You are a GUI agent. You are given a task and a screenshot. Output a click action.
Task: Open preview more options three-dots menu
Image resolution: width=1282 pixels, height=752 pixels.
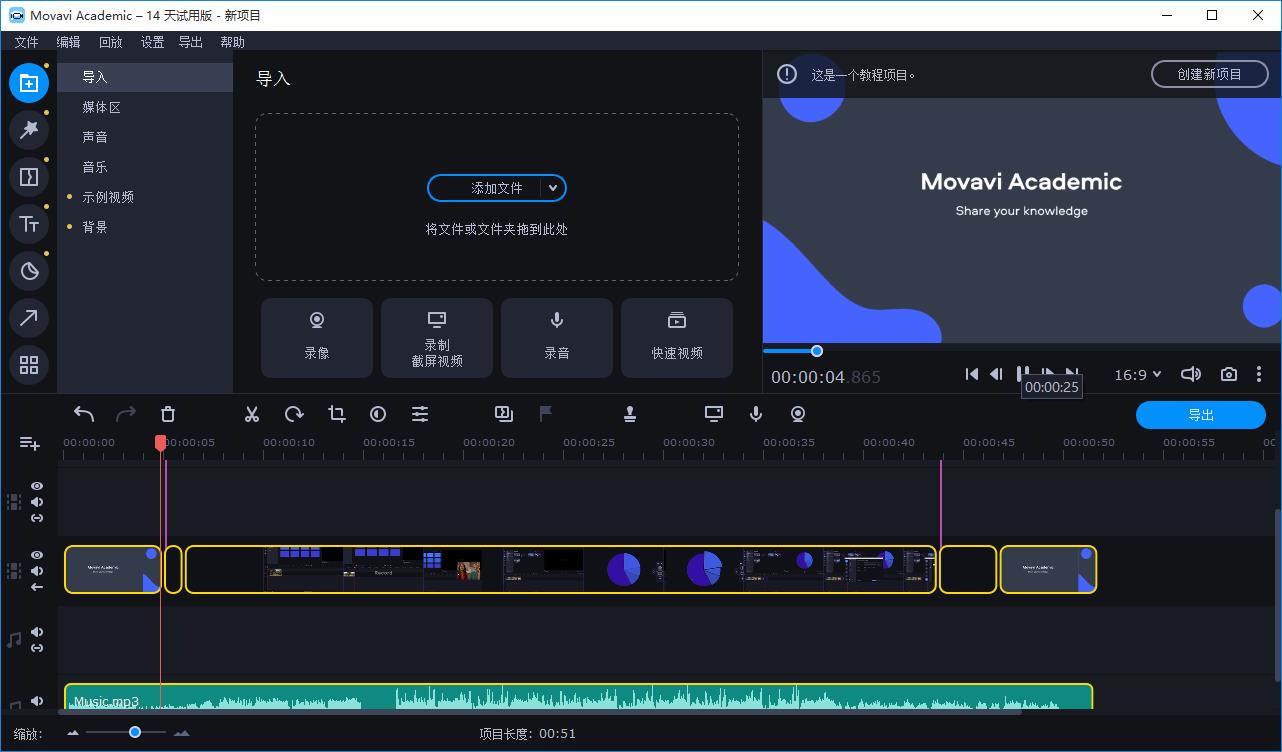[x=1259, y=374]
